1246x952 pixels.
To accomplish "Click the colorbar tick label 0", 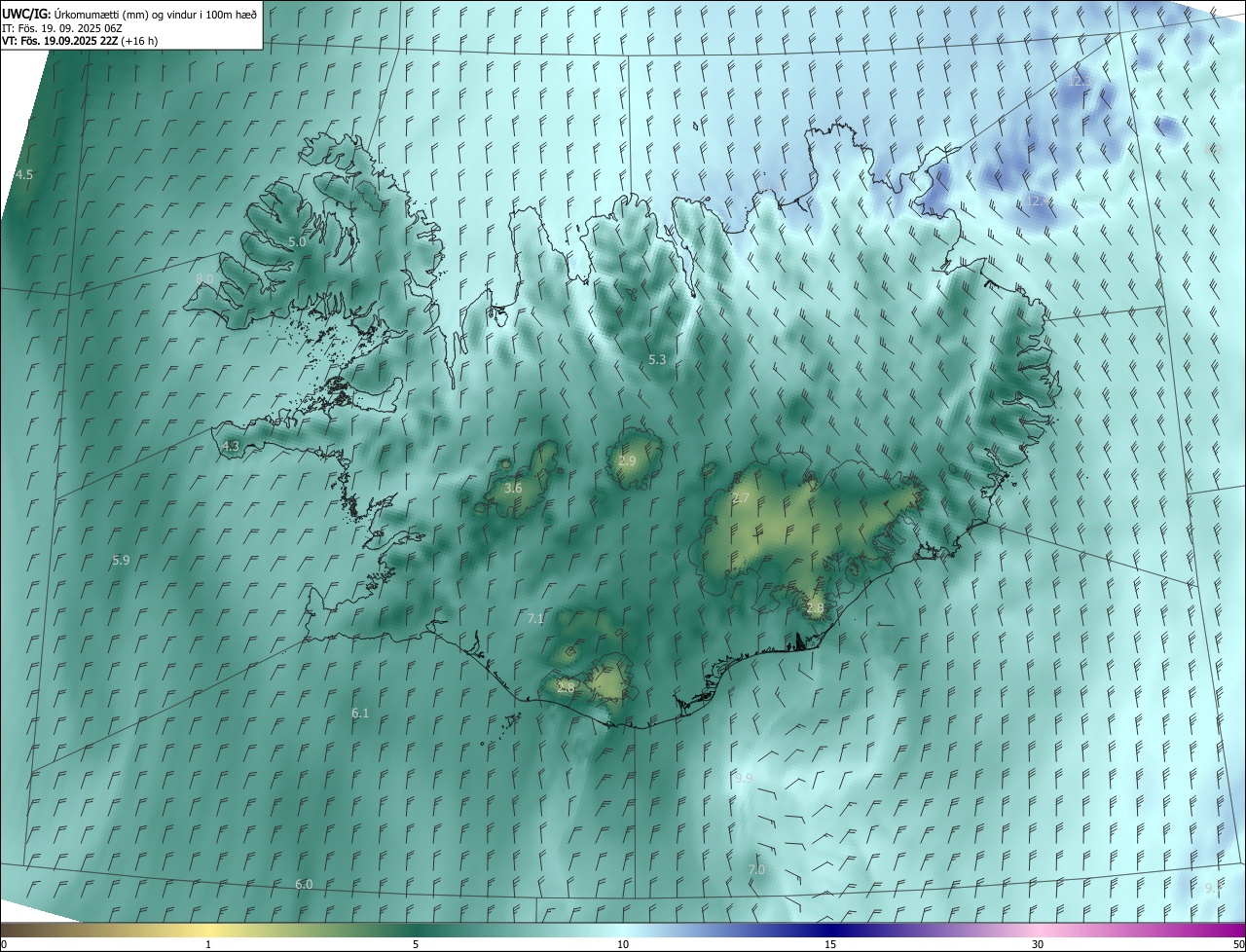I will coord(4,945).
